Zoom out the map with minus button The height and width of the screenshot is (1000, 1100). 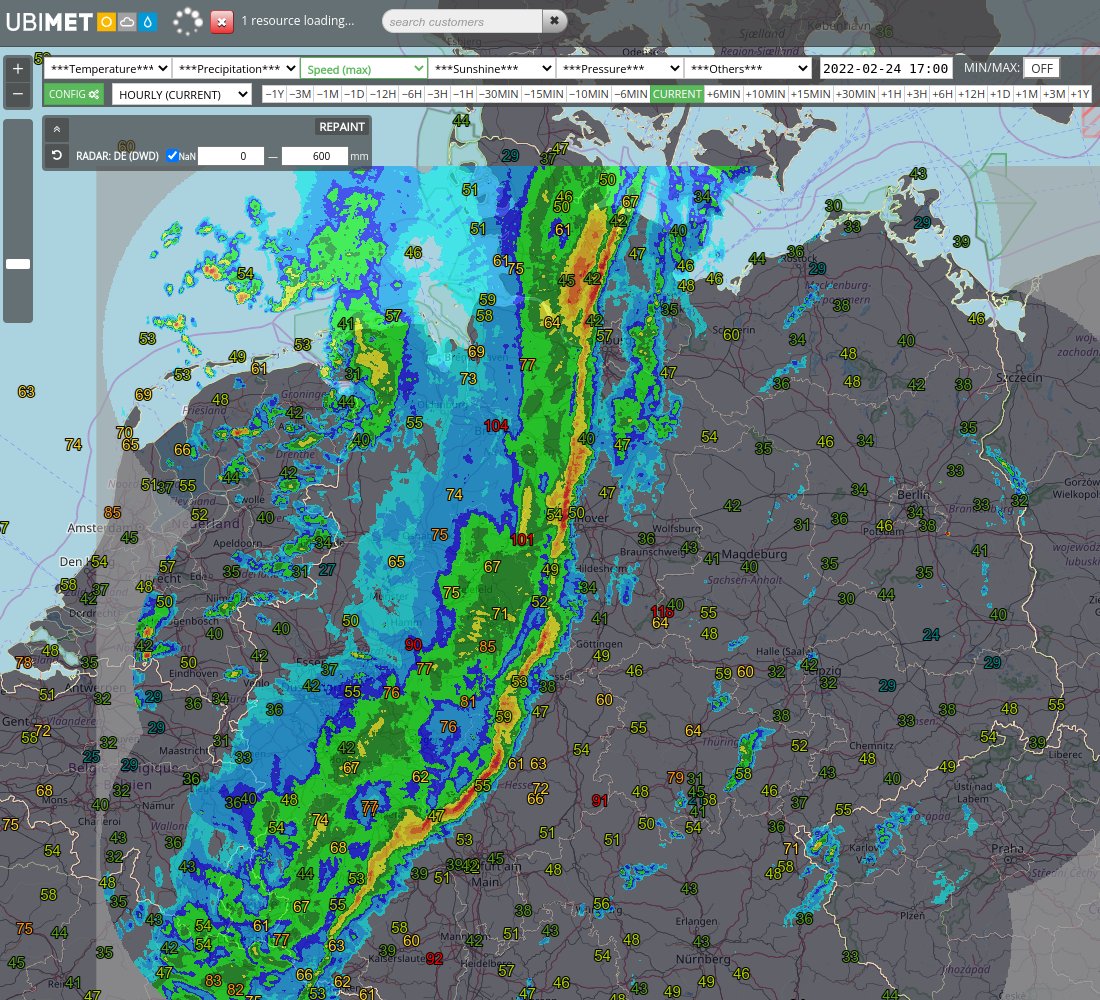click(18, 94)
